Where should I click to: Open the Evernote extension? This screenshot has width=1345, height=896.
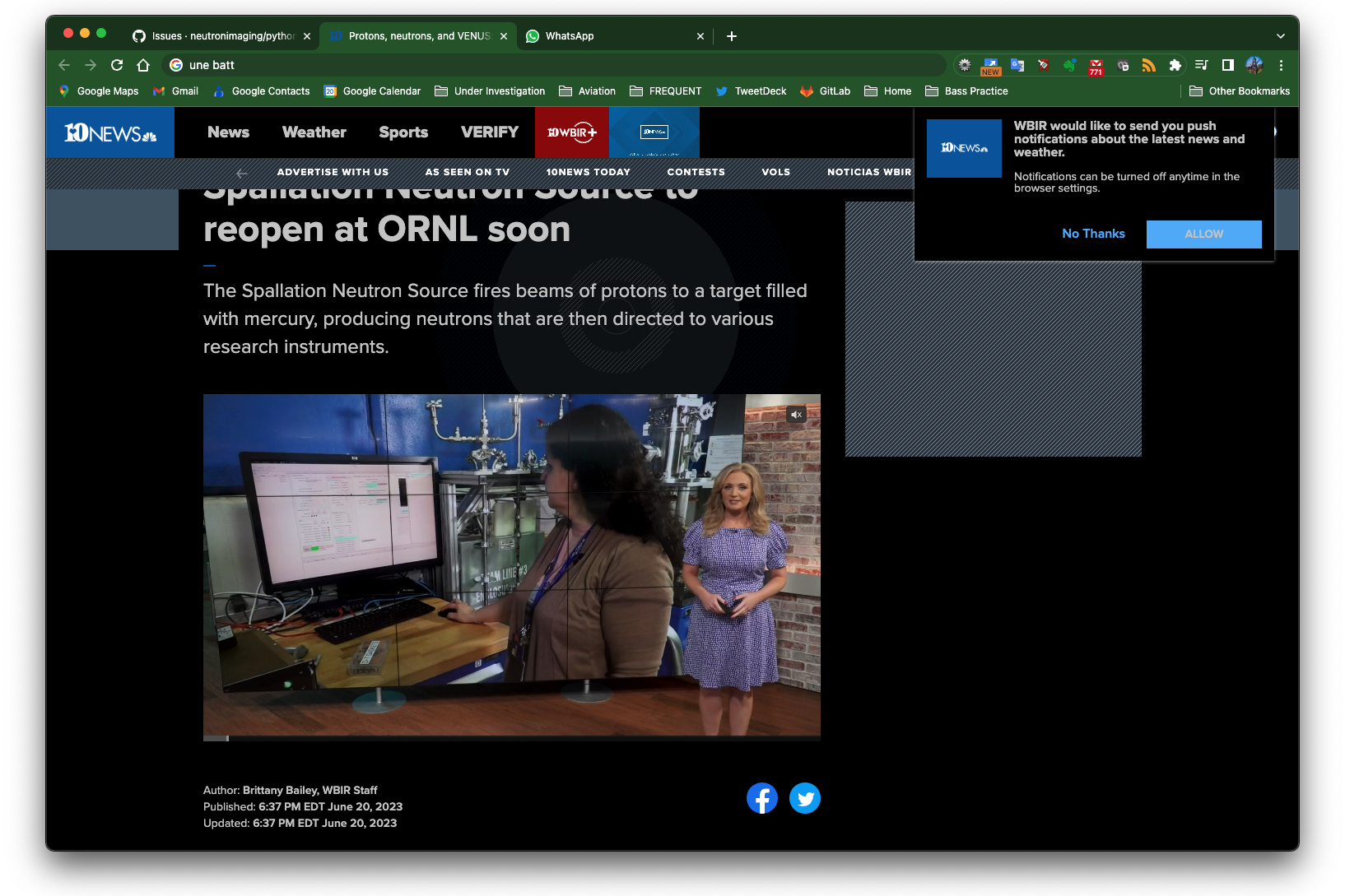pos(1069,65)
